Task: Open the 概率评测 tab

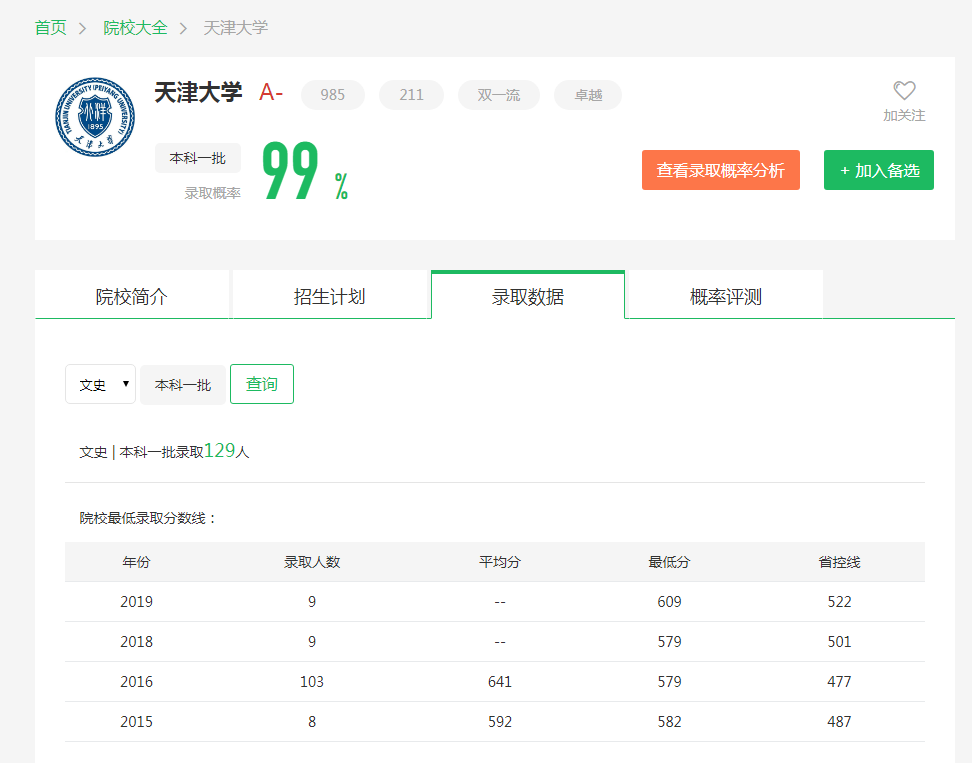Action: click(x=726, y=296)
